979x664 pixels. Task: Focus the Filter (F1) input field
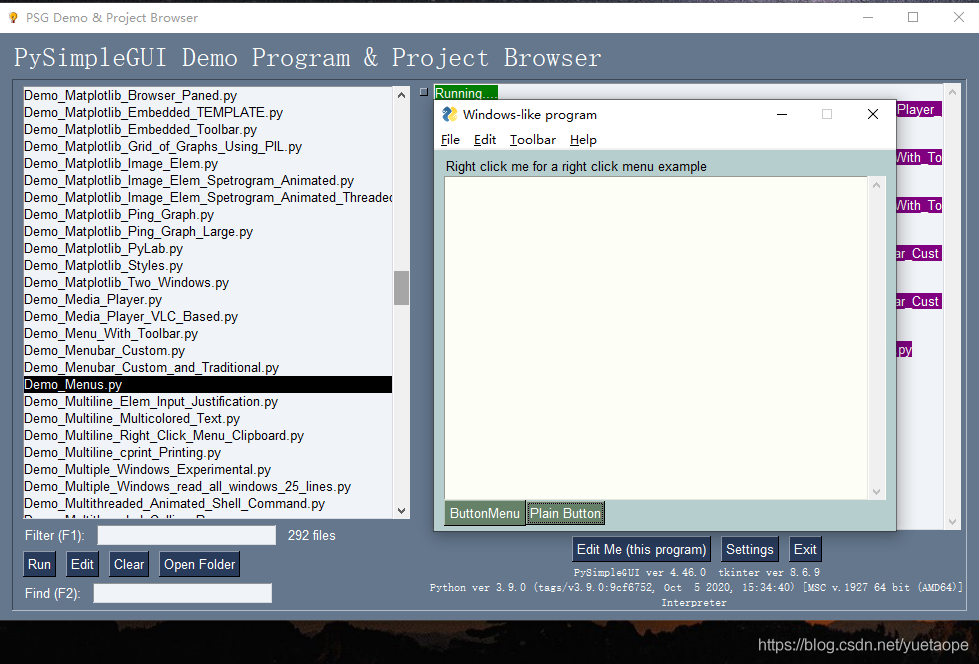[x=186, y=535]
